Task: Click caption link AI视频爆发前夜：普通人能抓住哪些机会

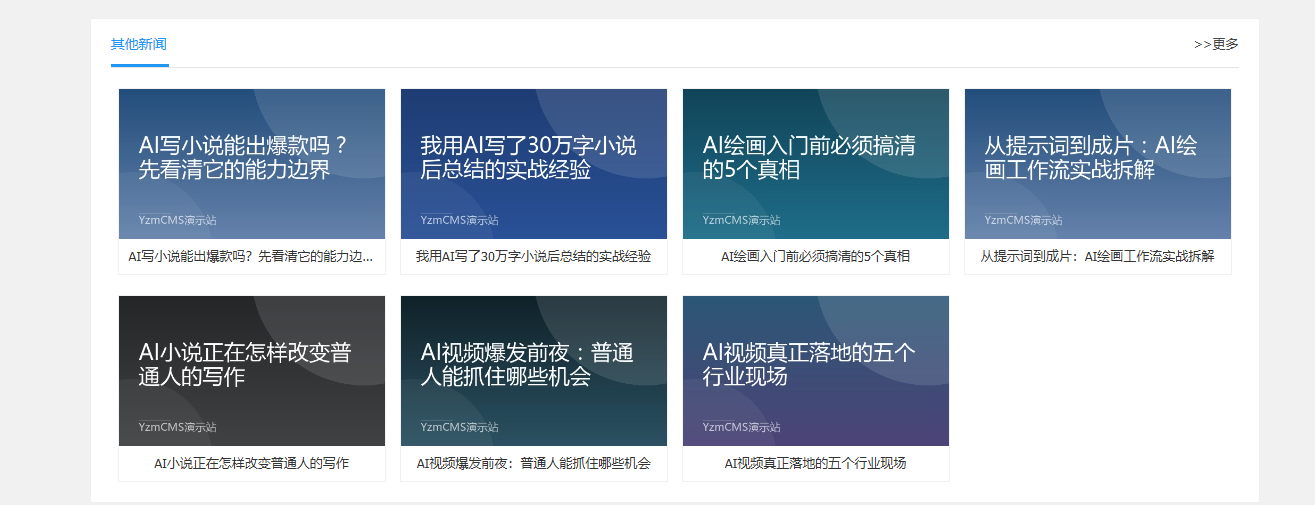Action: point(534,464)
